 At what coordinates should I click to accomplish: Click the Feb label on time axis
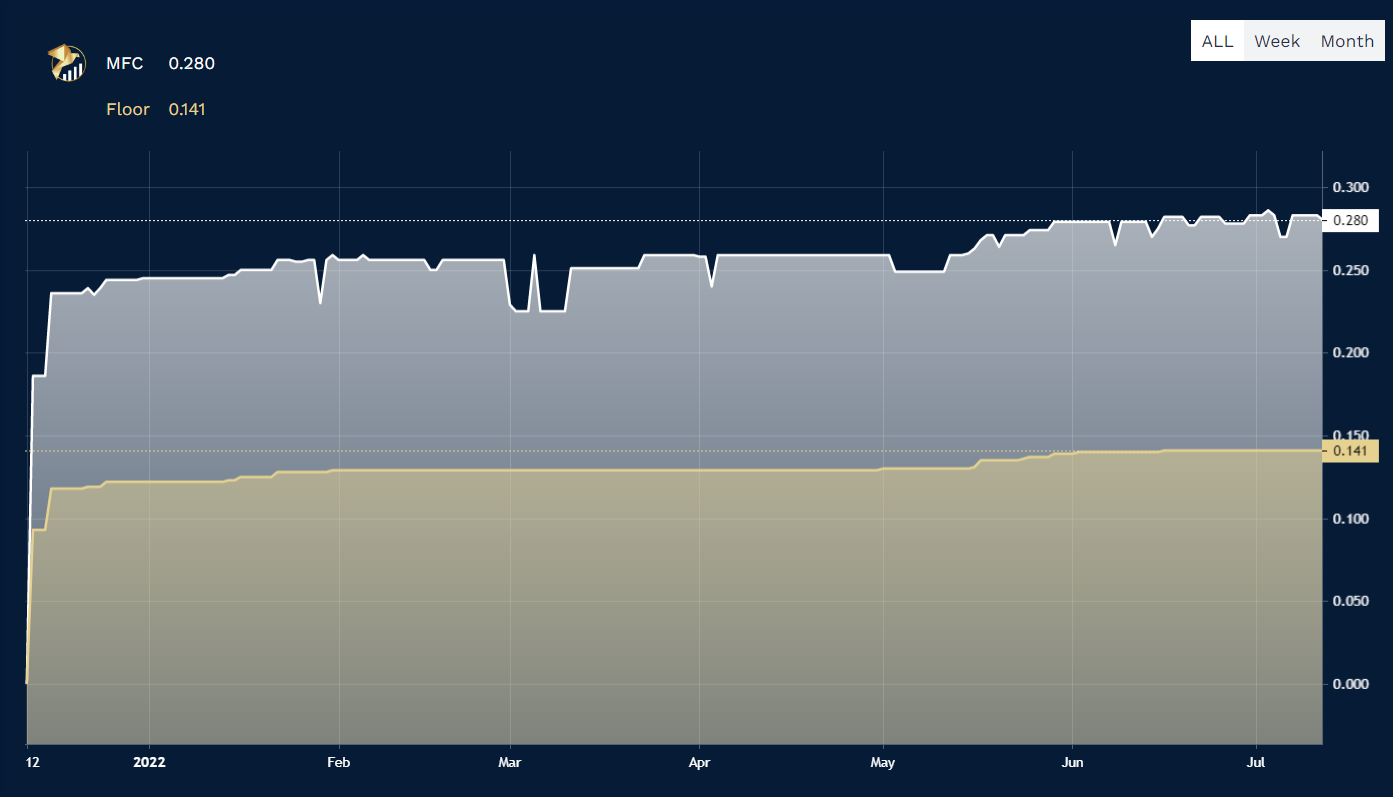pos(339,762)
